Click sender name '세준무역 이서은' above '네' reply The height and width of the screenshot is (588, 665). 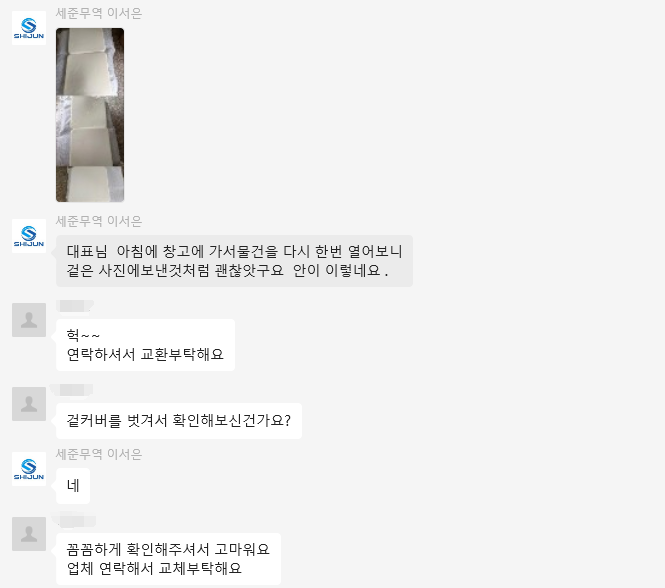click(99, 454)
